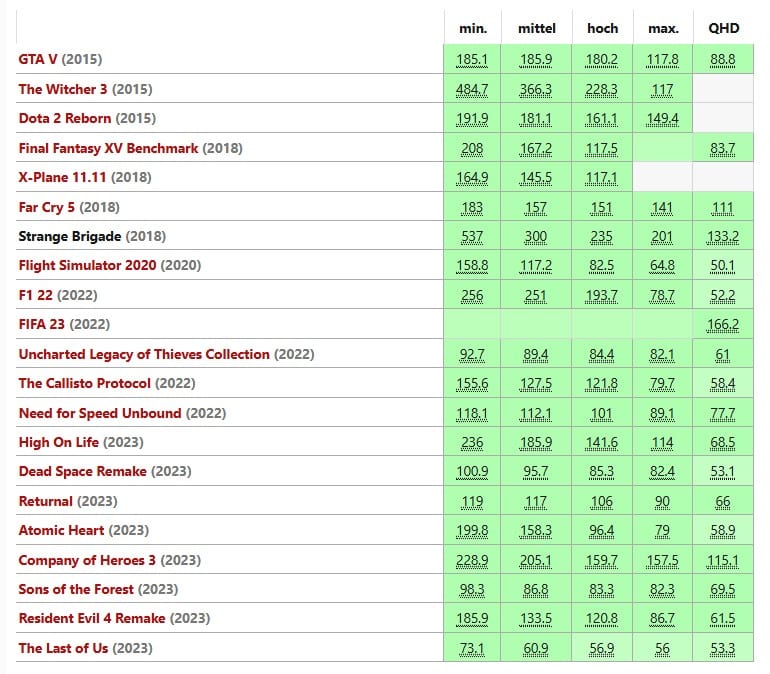Screen dimensions: 770x674
Task: Click Uncharted QHD value 61
Action: (722, 355)
